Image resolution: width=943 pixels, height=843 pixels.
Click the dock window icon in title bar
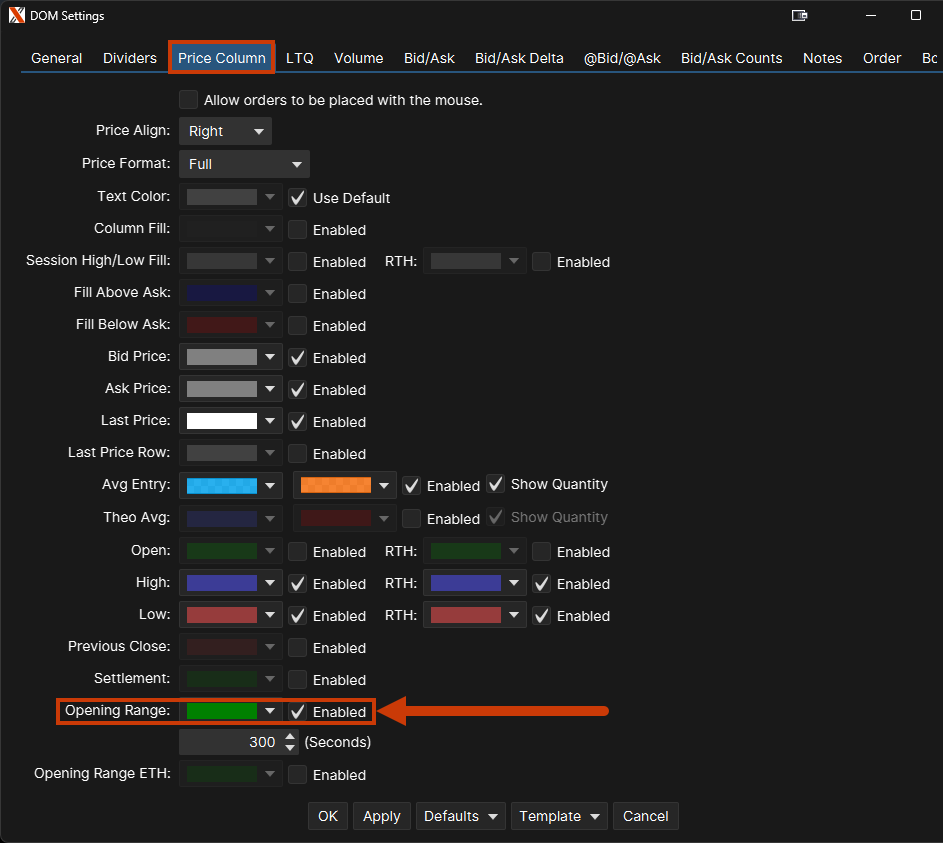[x=799, y=16]
